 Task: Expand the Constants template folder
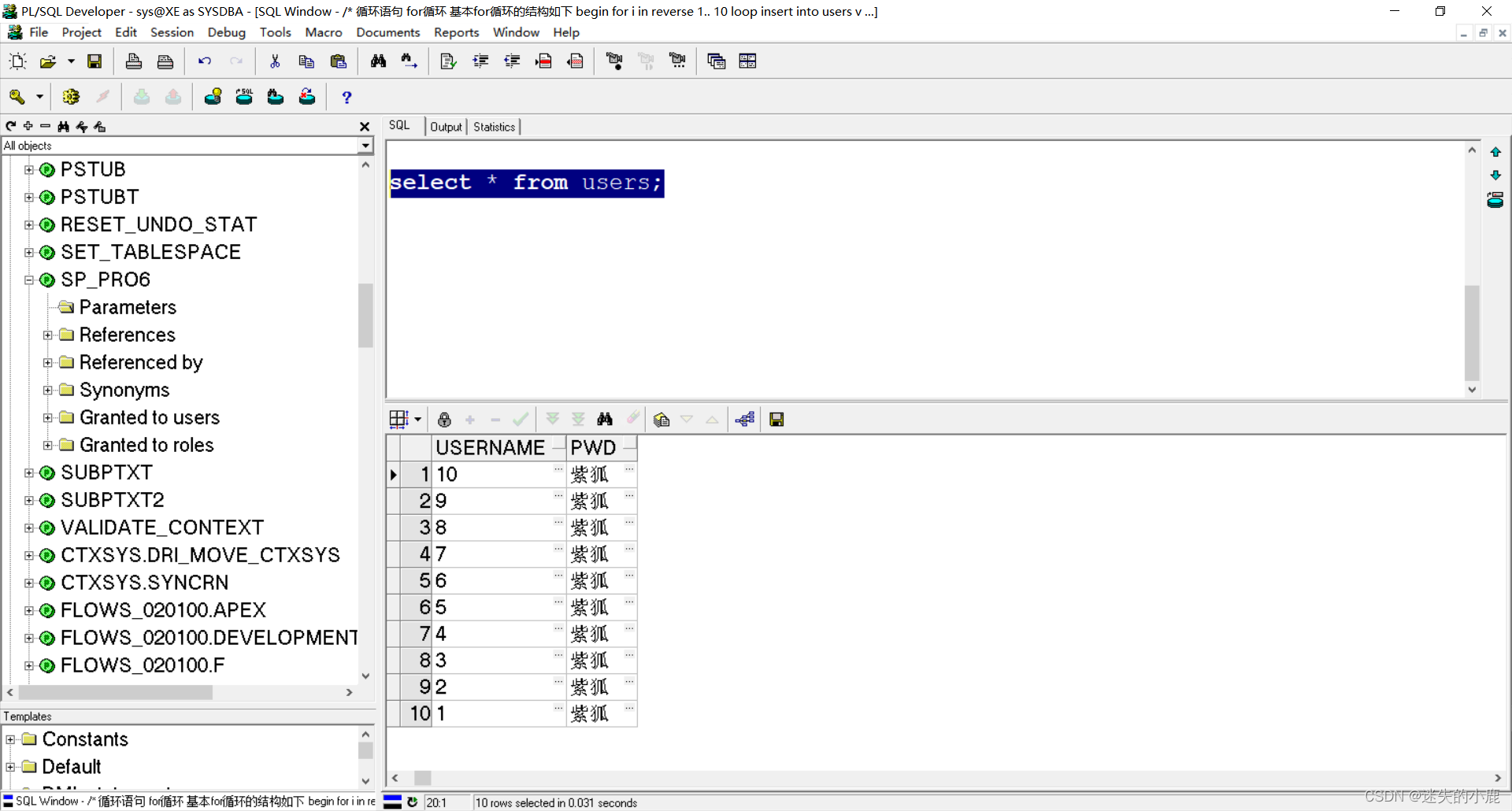point(10,739)
